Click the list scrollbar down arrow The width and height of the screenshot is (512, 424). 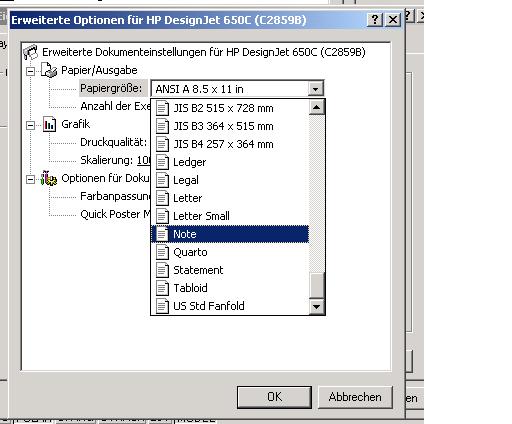[317, 306]
